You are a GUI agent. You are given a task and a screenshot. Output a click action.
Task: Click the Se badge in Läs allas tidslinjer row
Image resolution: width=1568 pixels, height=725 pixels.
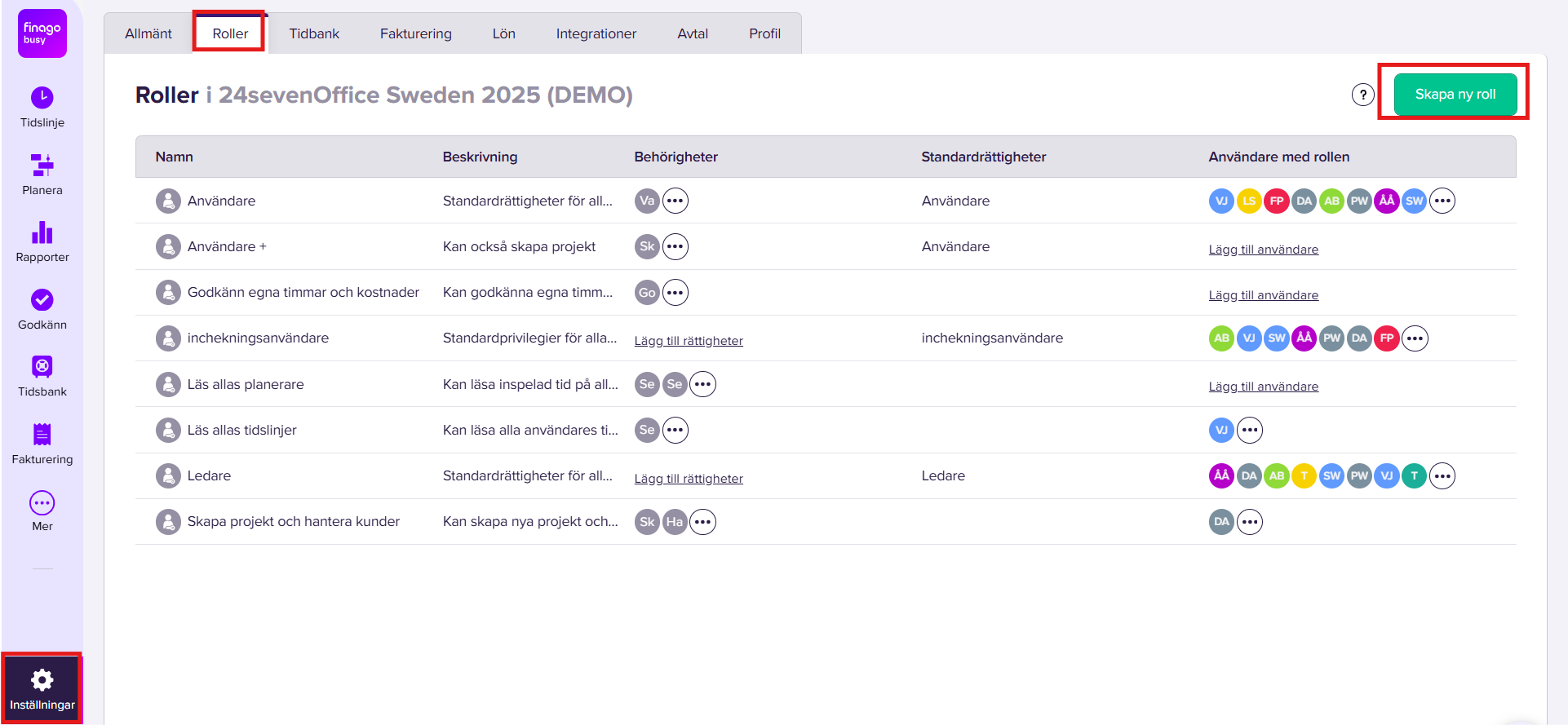point(648,430)
